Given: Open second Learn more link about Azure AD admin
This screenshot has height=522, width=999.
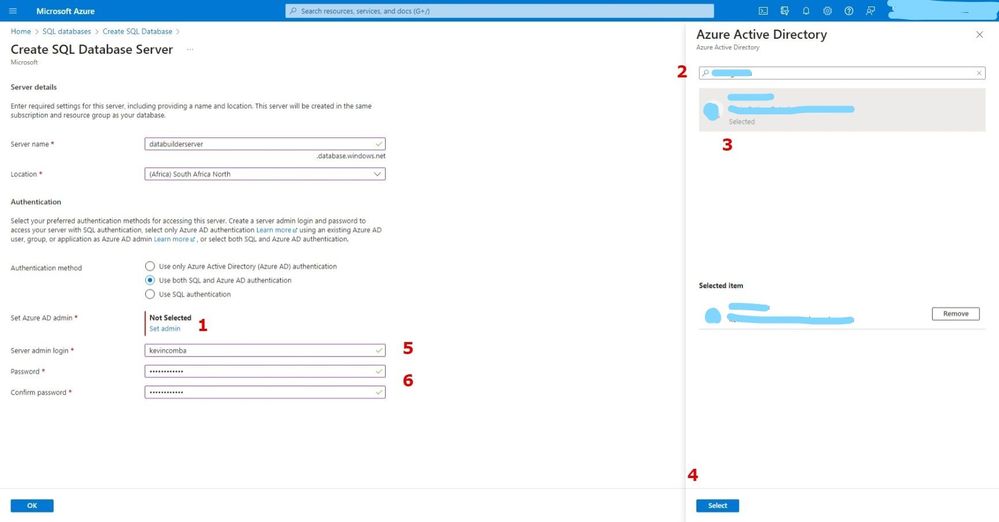Looking at the screenshot, I should 174,239.
